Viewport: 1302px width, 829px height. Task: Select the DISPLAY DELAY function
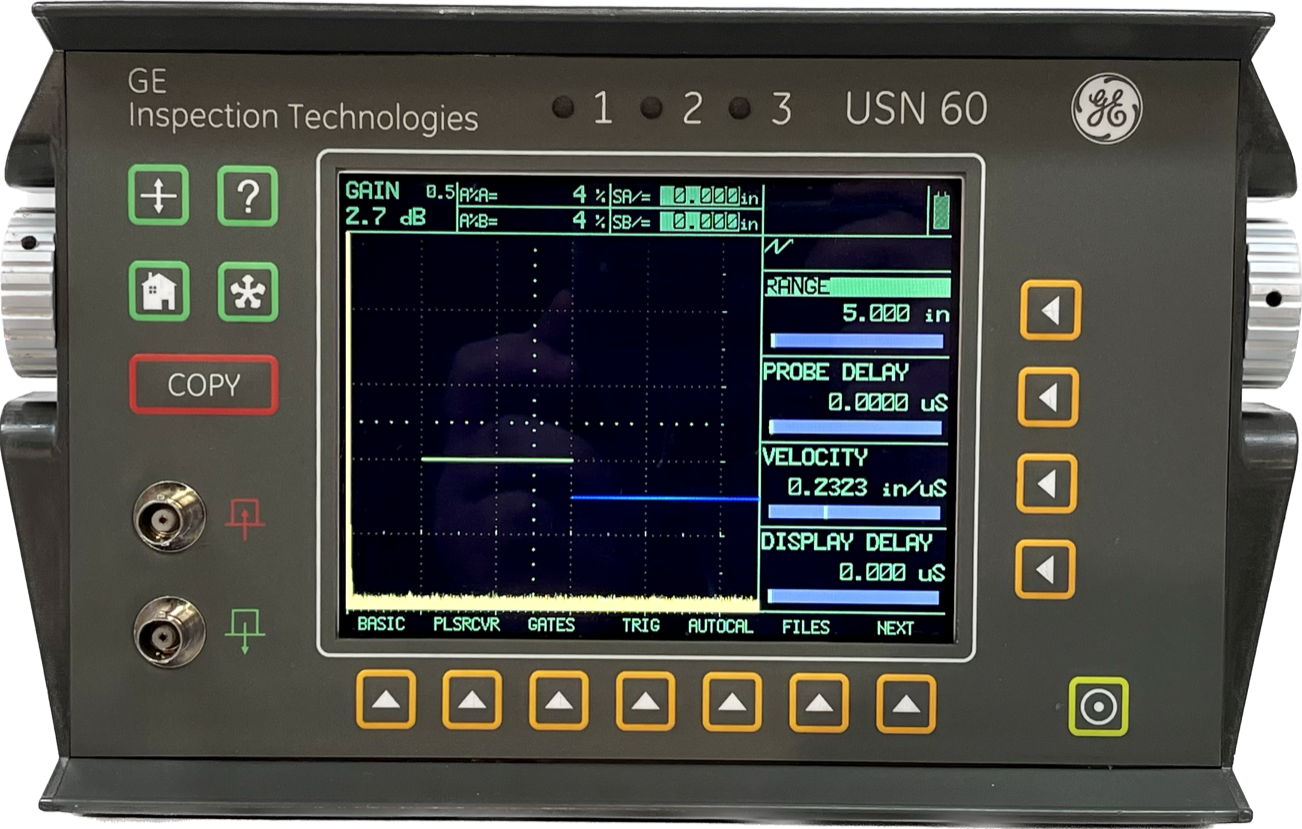click(847, 542)
